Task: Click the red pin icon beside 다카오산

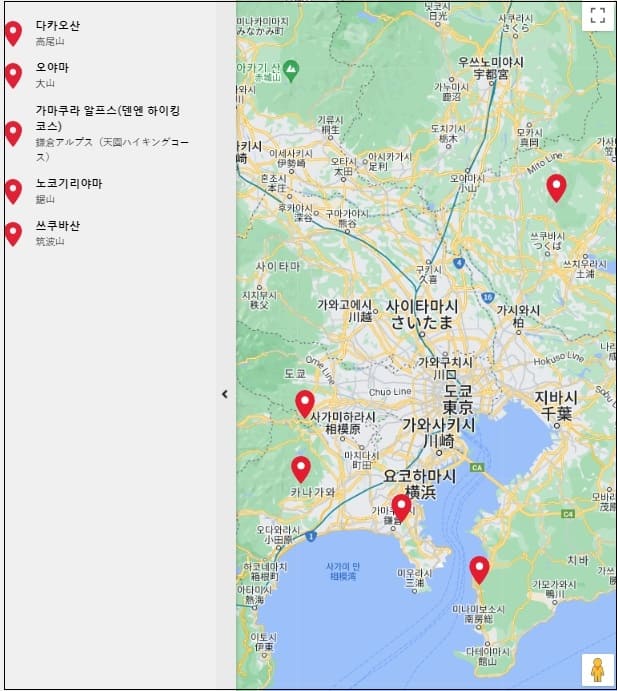Action: [13, 33]
